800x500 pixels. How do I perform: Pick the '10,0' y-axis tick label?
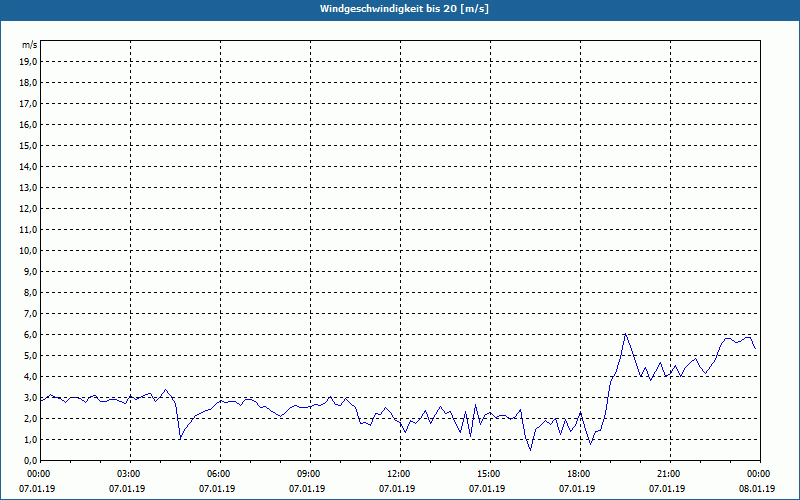pyautogui.click(x=29, y=251)
